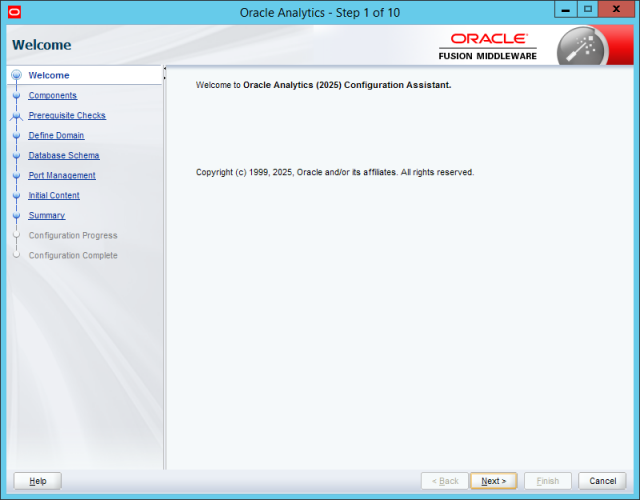Click the Port Management step bullet icon
Screen dimensions: 640x500
16,176
